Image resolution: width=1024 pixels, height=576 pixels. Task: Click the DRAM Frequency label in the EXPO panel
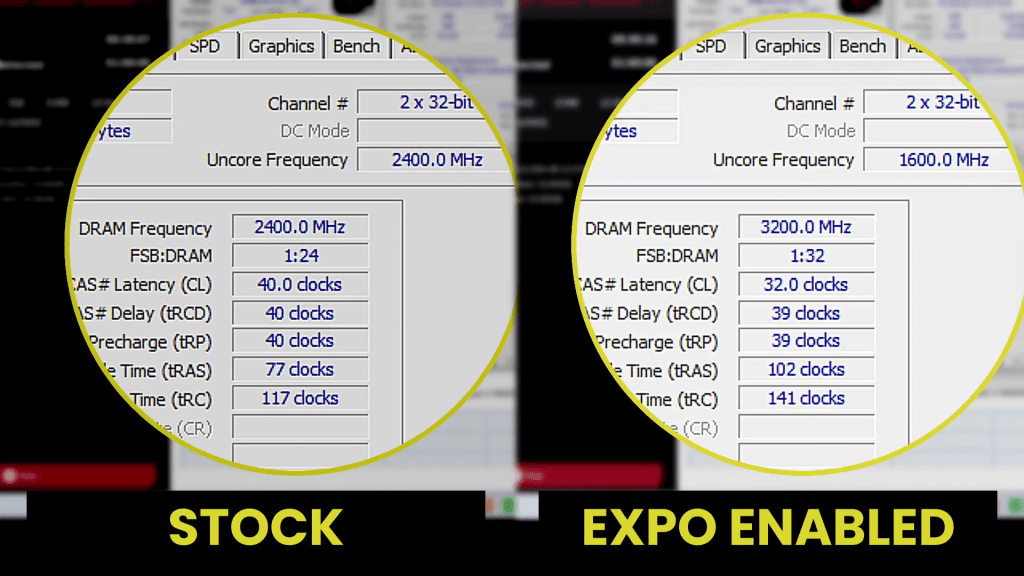click(x=651, y=229)
